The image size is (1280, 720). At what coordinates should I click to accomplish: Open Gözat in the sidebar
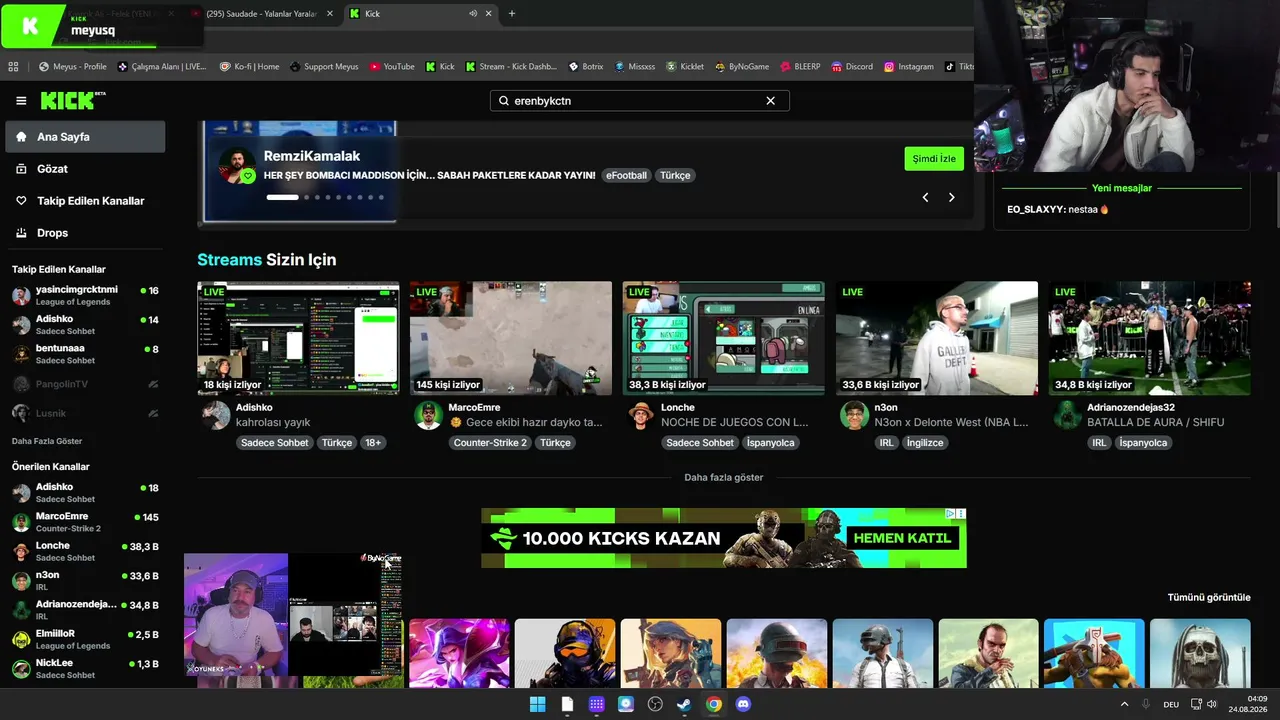85,169
